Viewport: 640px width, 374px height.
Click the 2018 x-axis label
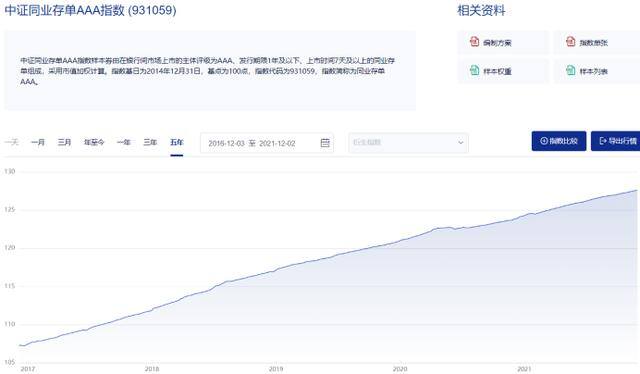click(x=152, y=369)
